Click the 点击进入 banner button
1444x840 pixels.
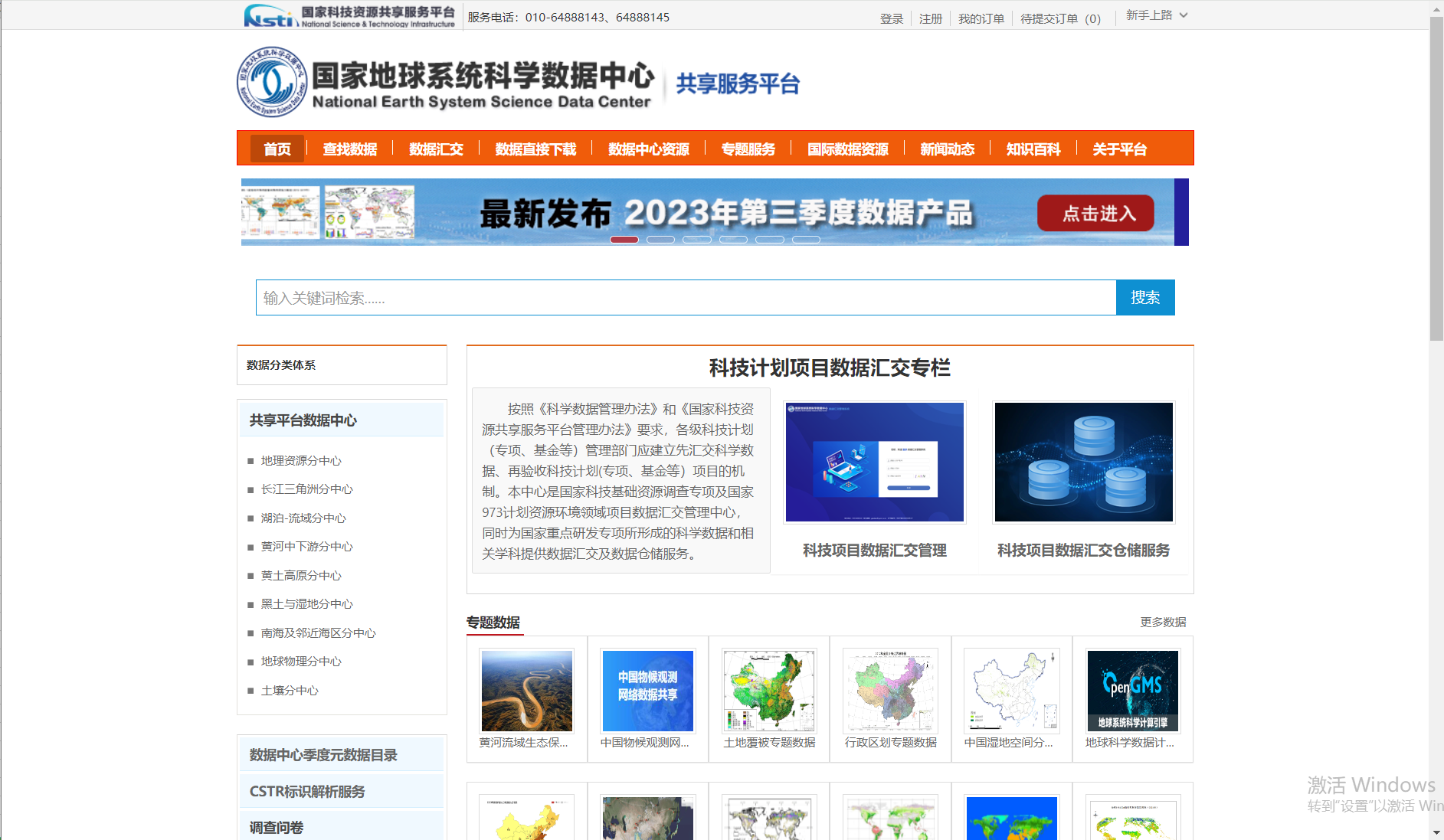1095,213
